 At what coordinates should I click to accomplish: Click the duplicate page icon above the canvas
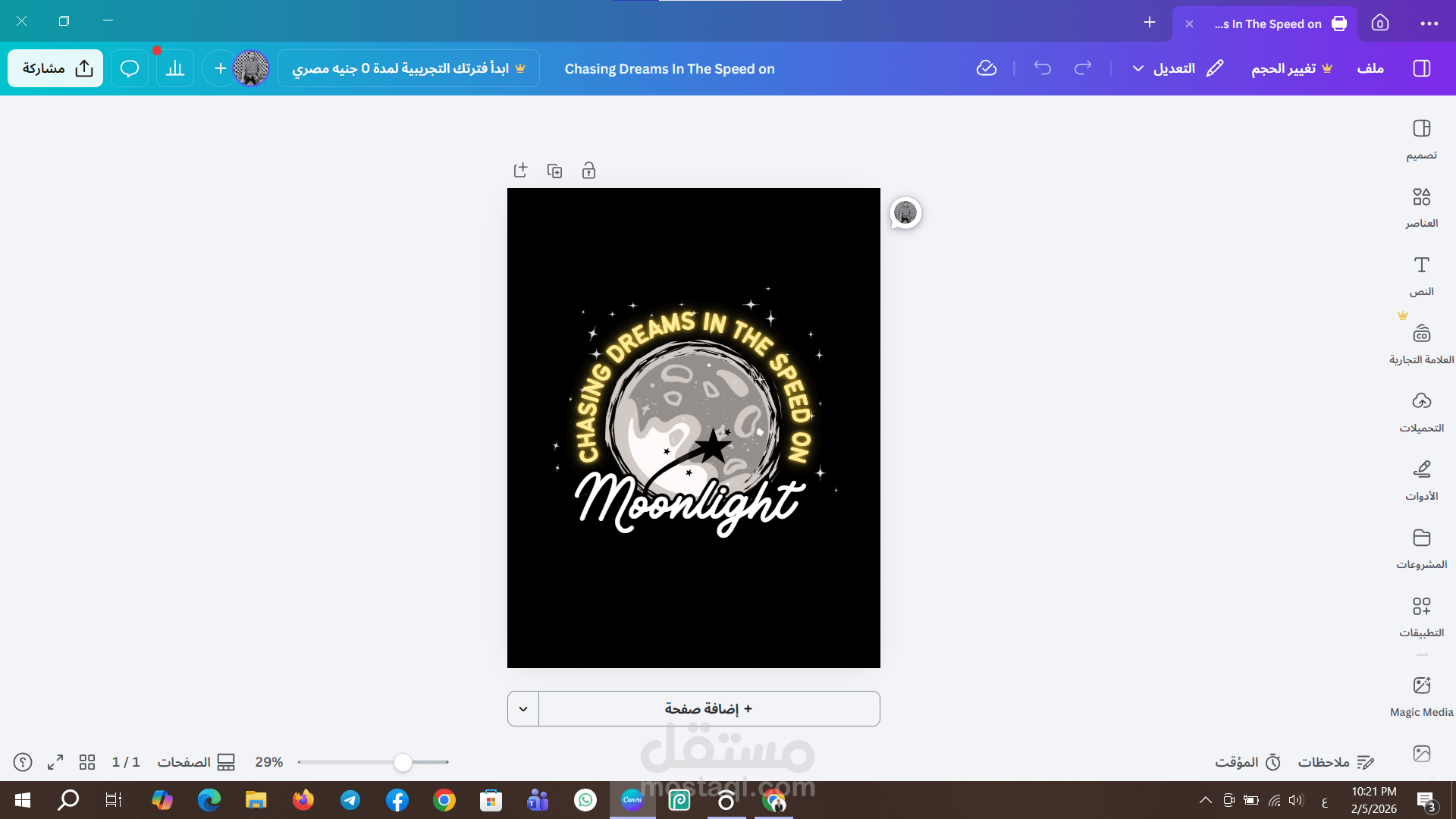554,171
